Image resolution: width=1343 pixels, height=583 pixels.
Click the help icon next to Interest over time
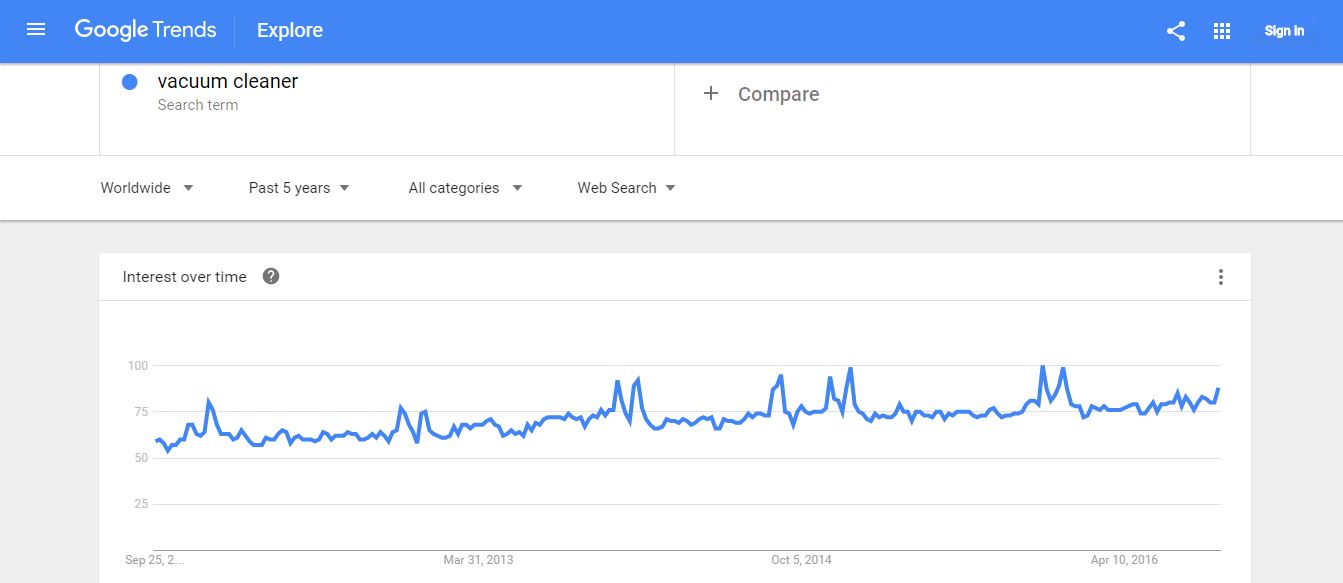tap(270, 276)
